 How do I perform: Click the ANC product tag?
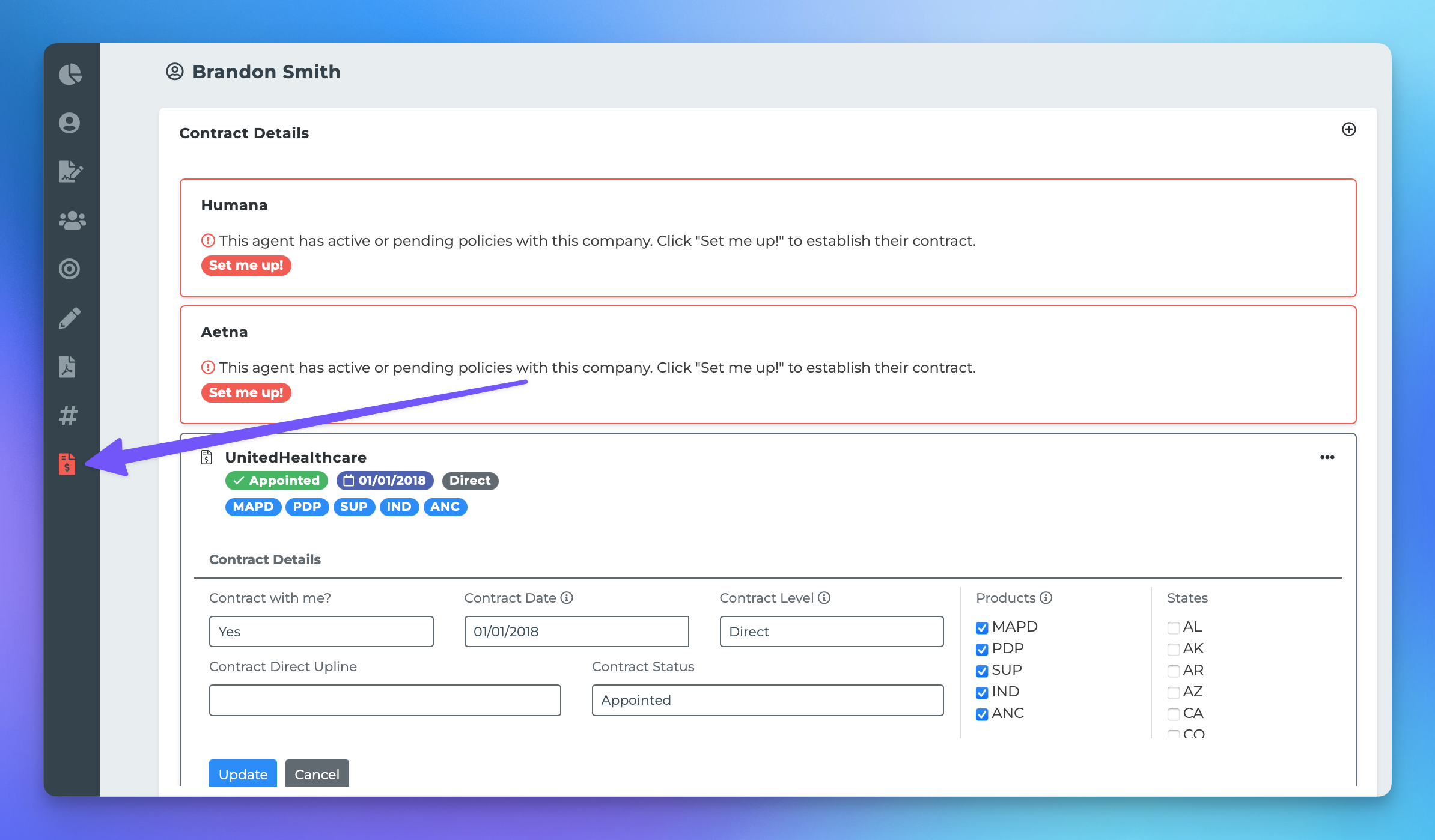[x=445, y=507]
